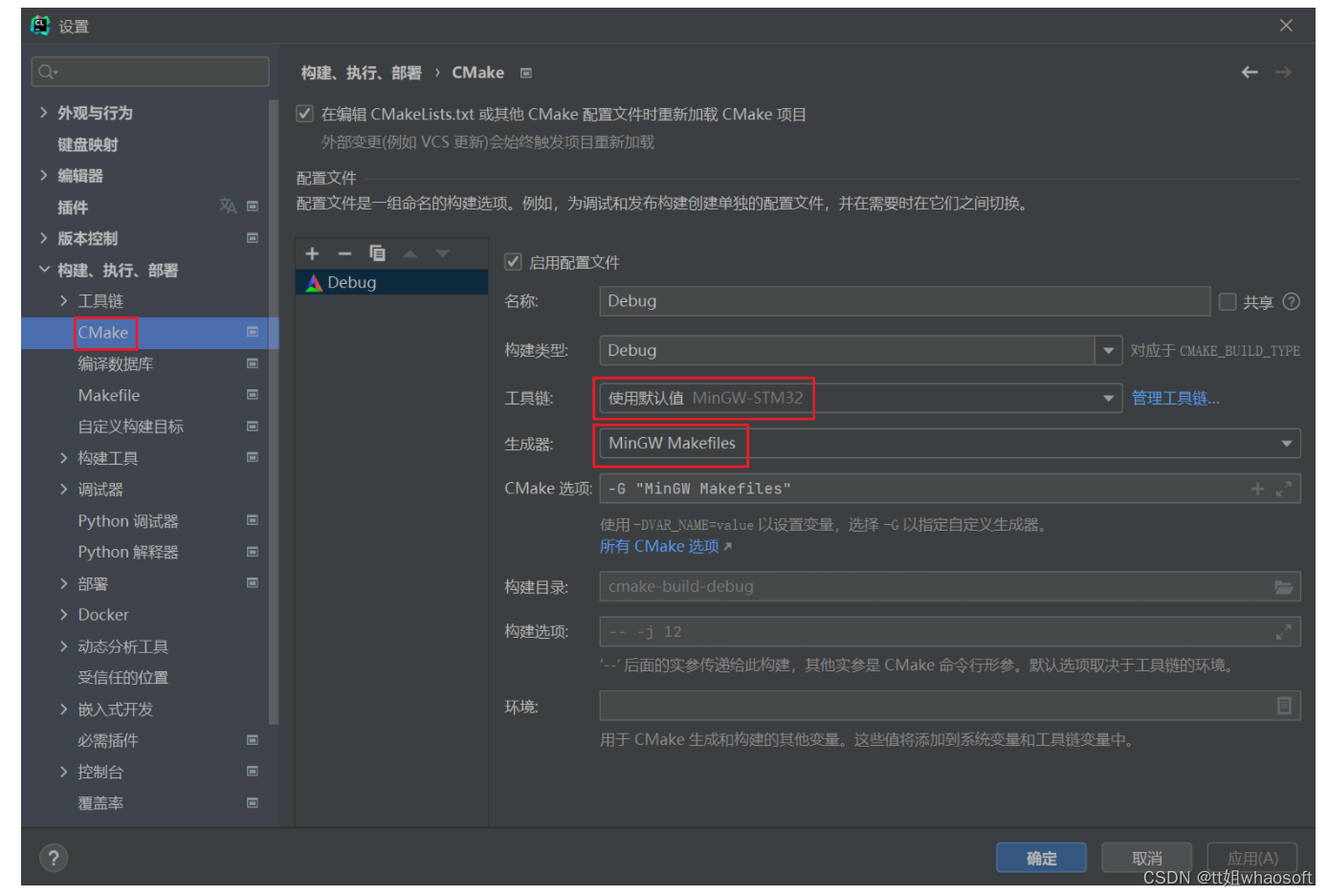Click help question mark next to 共享

tap(1291, 302)
